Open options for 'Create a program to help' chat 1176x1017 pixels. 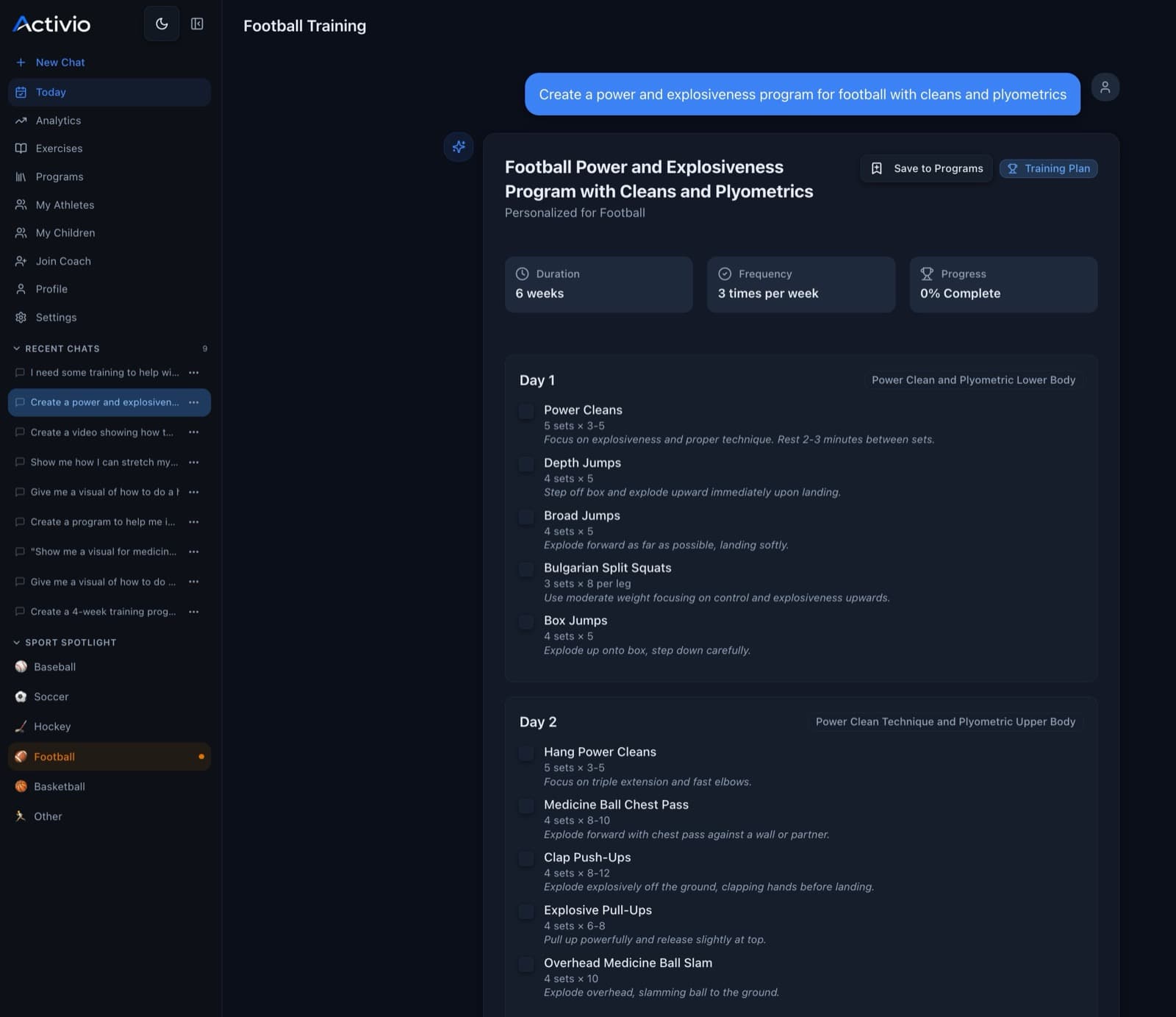tap(194, 522)
